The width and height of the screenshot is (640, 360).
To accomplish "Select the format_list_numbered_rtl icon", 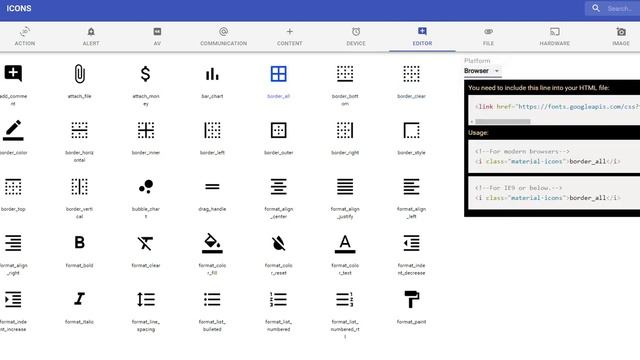I will 345,299.
